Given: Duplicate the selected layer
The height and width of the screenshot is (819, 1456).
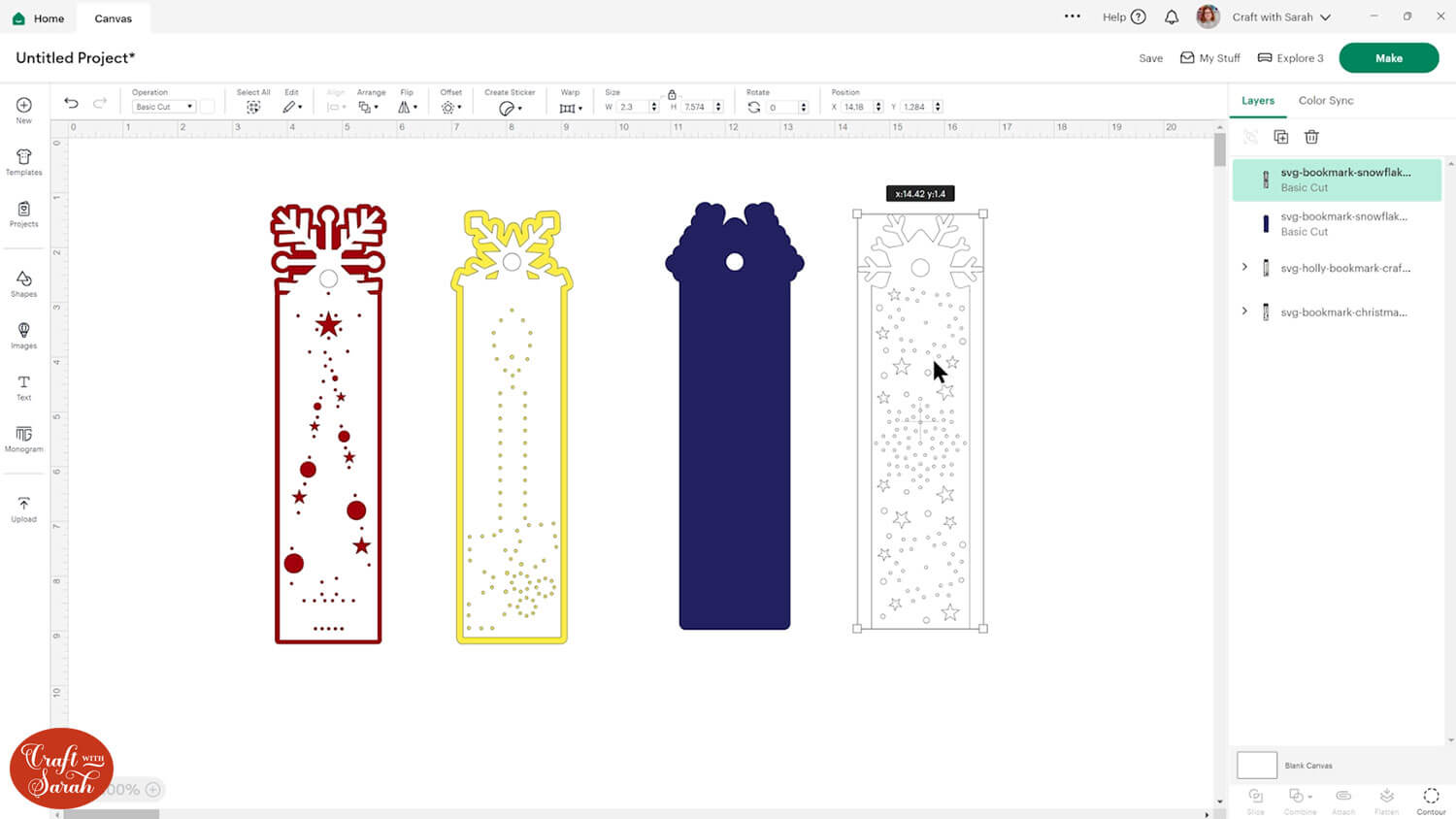Looking at the screenshot, I should click(x=1281, y=137).
